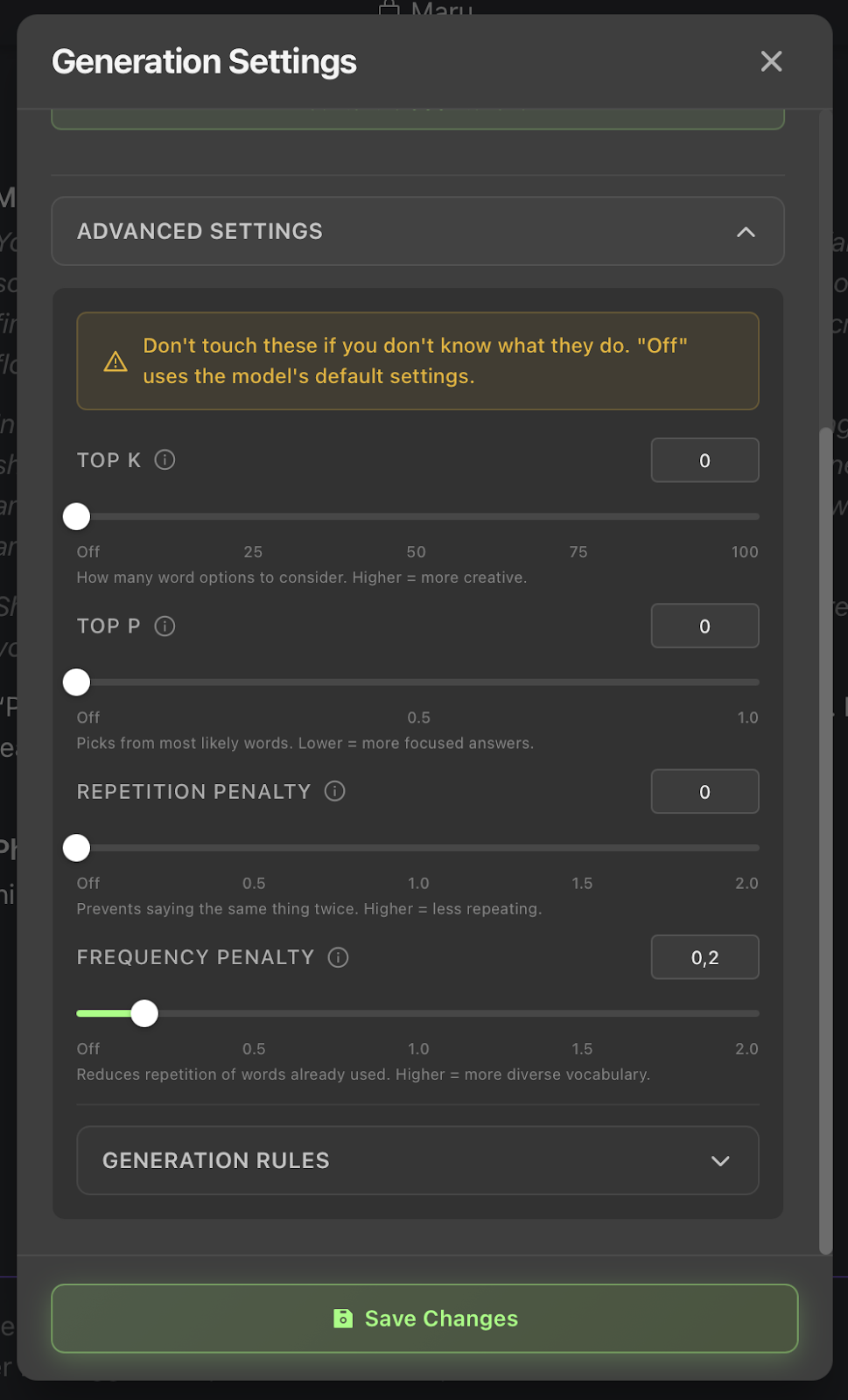Viewport: 848px width, 1400px height.
Task: Click the Frequency Penalty slider handle
Action: pyautogui.click(x=144, y=1014)
